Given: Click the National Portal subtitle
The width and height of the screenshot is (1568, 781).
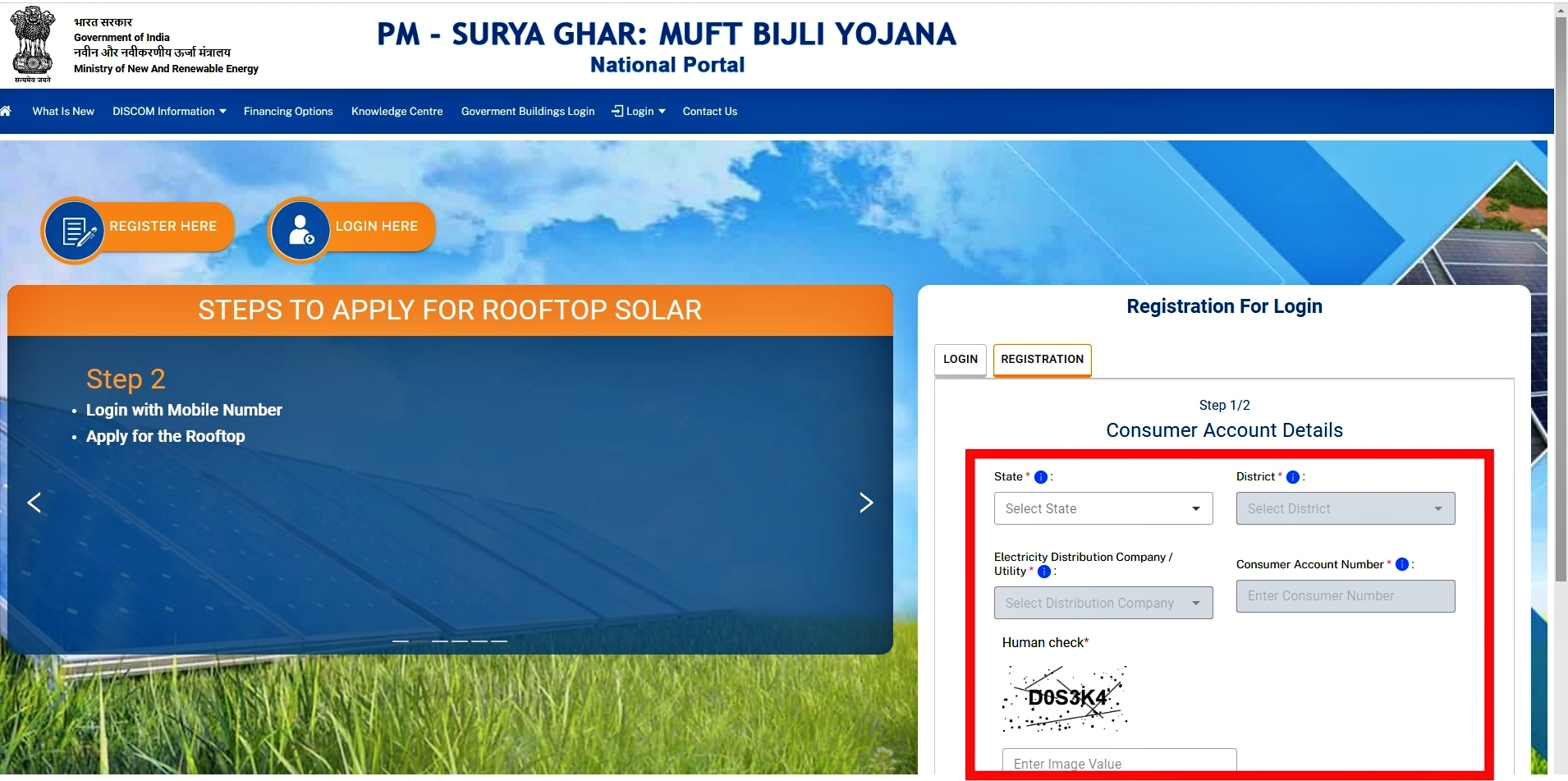Looking at the screenshot, I should 667,65.
